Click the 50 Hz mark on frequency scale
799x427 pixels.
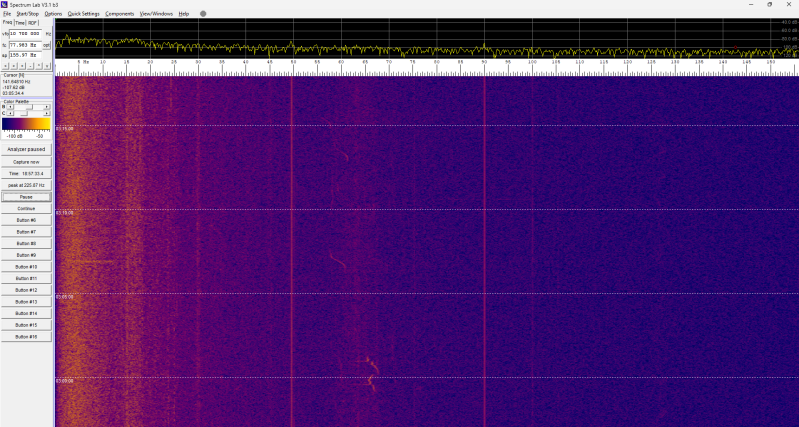[x=294, y=62]
